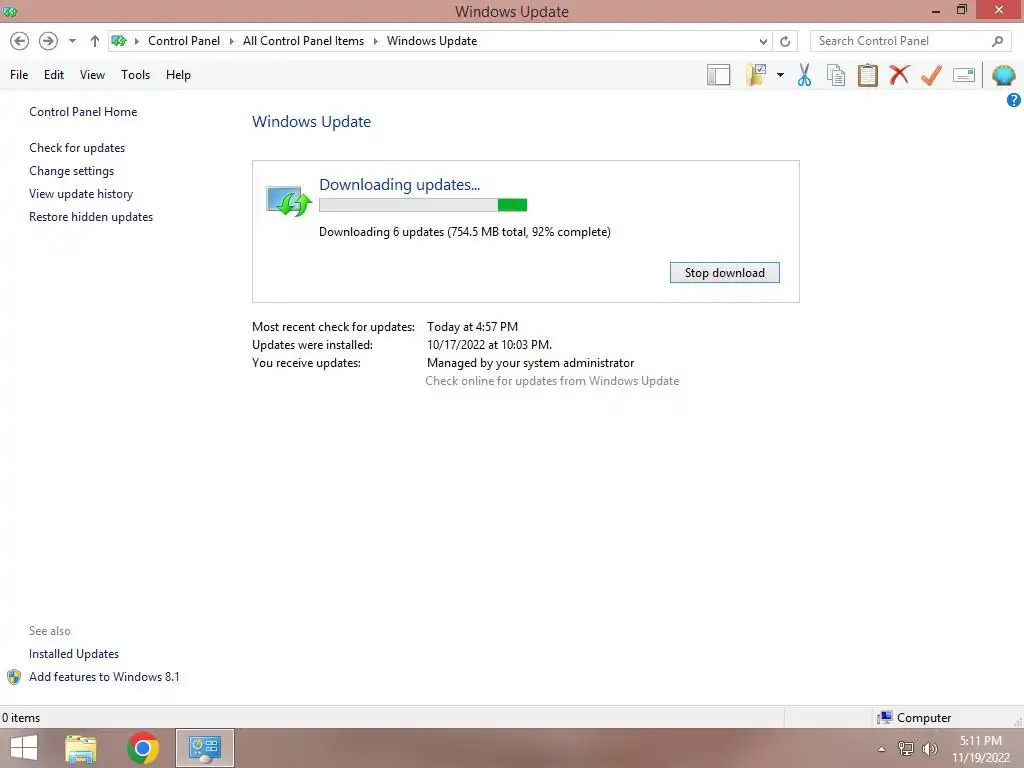This screenshot has width=1024, height=768.
Task: Click the Computer status bar entry
Action: point(915,718)
